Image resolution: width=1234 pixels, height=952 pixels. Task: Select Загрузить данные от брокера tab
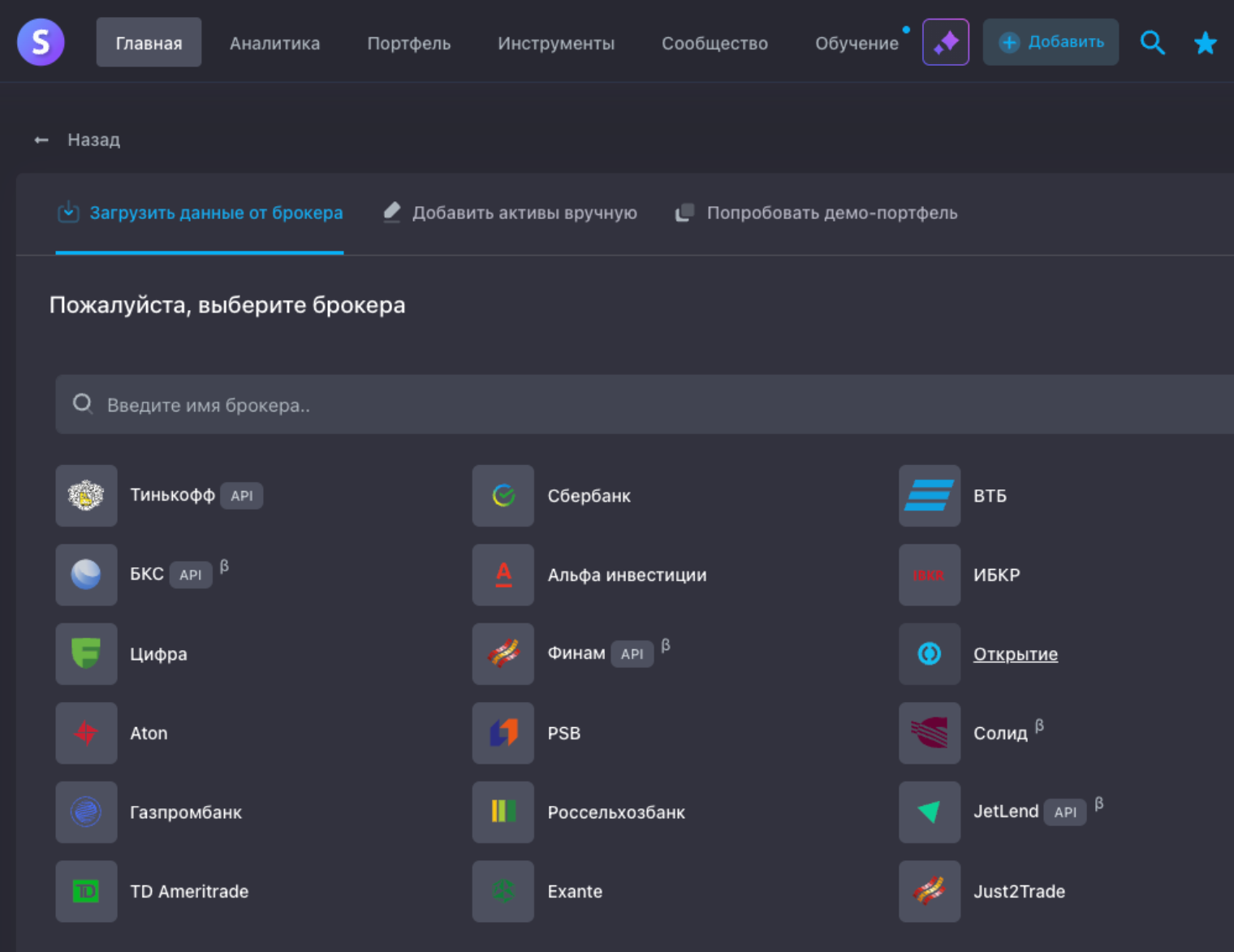pos(200,213)
